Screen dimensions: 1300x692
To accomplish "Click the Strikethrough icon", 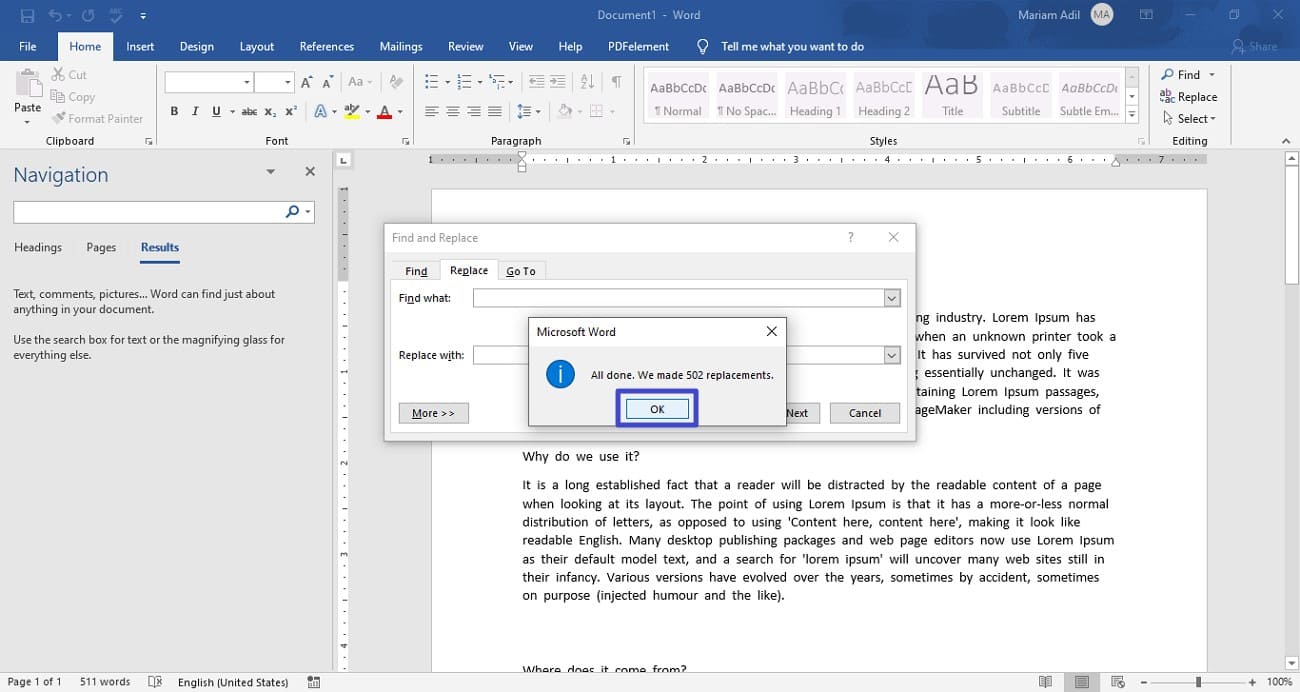I will [249, 111].
